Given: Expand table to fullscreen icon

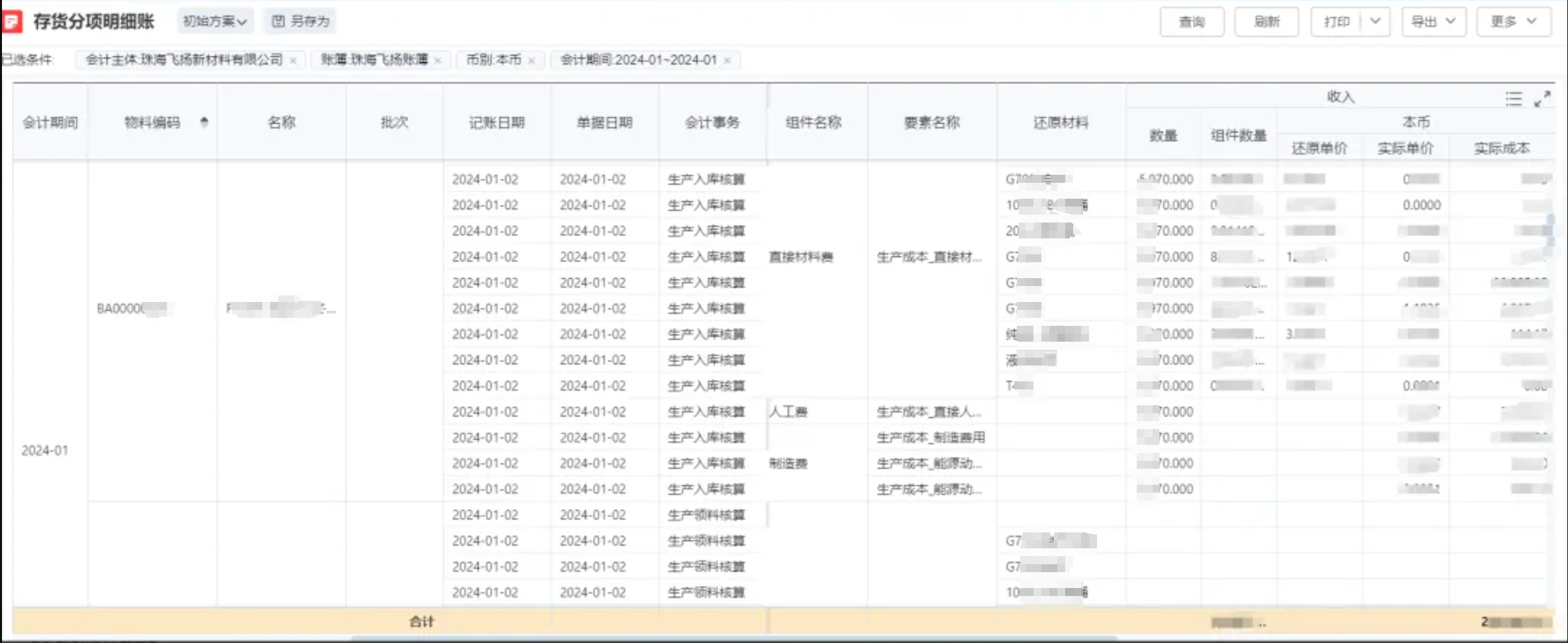Looking at the screenshot, I should [1542, 99].
